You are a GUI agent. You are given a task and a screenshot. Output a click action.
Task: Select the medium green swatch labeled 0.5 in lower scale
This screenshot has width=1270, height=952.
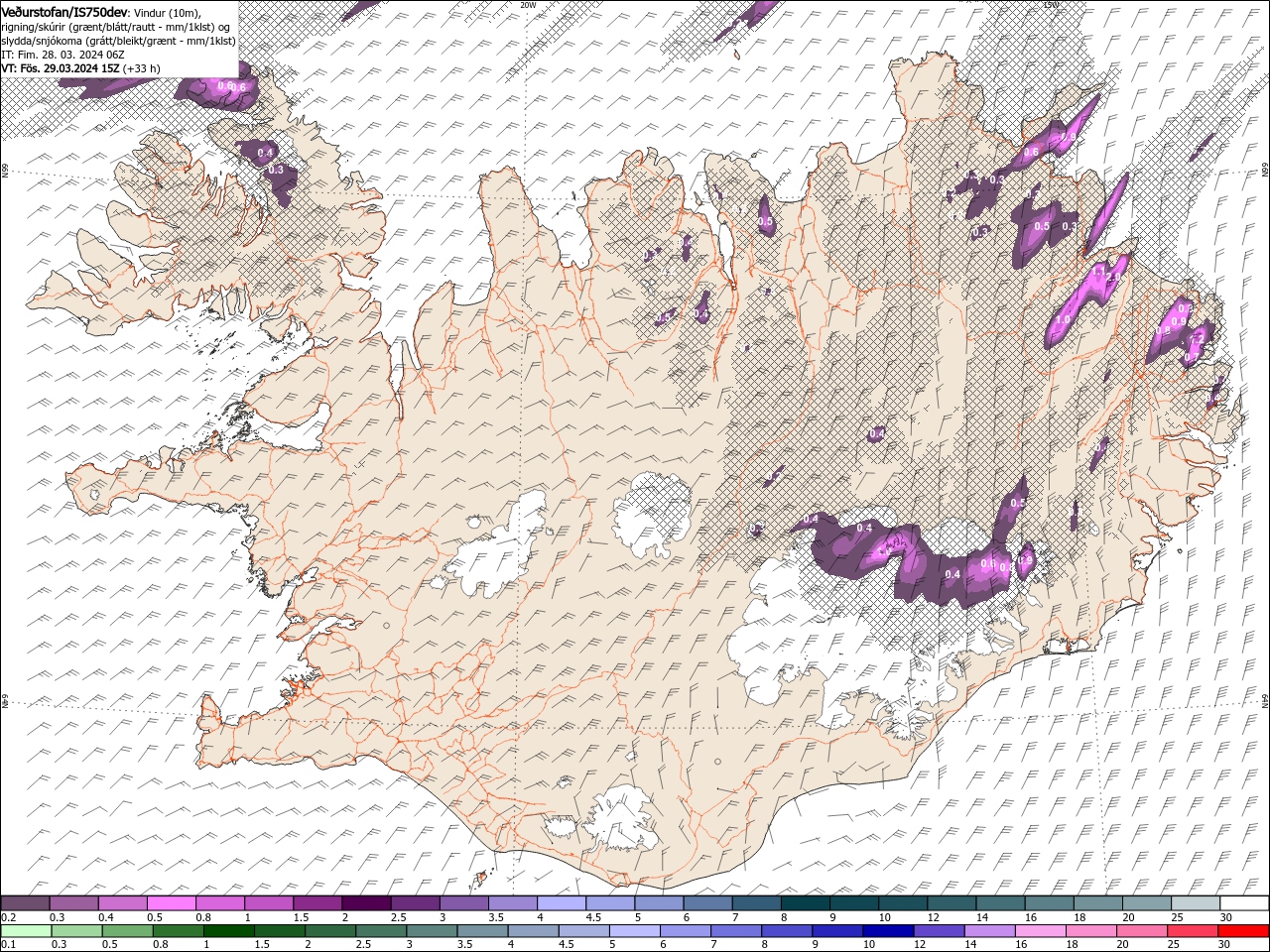(x=127, y=931)
